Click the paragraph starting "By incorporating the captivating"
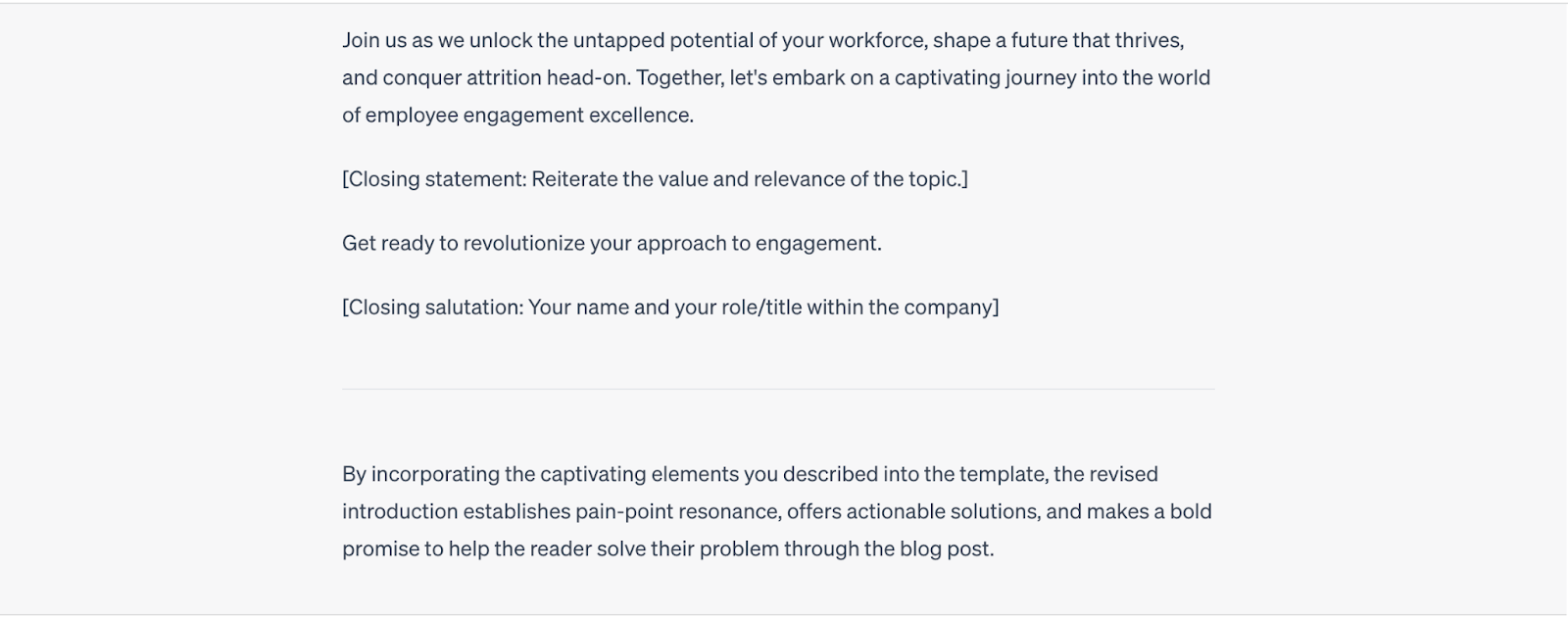1568x617 pixels. click(777, 511)
